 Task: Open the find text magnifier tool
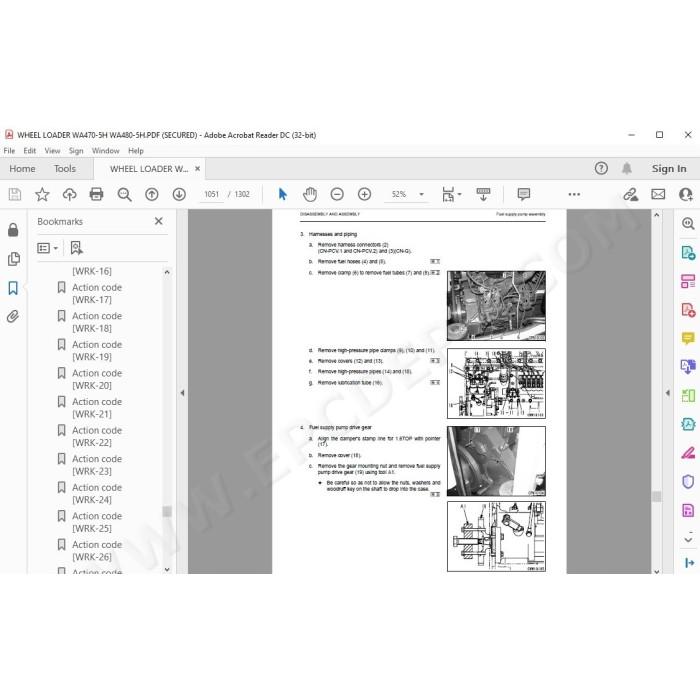pos(124,194)
